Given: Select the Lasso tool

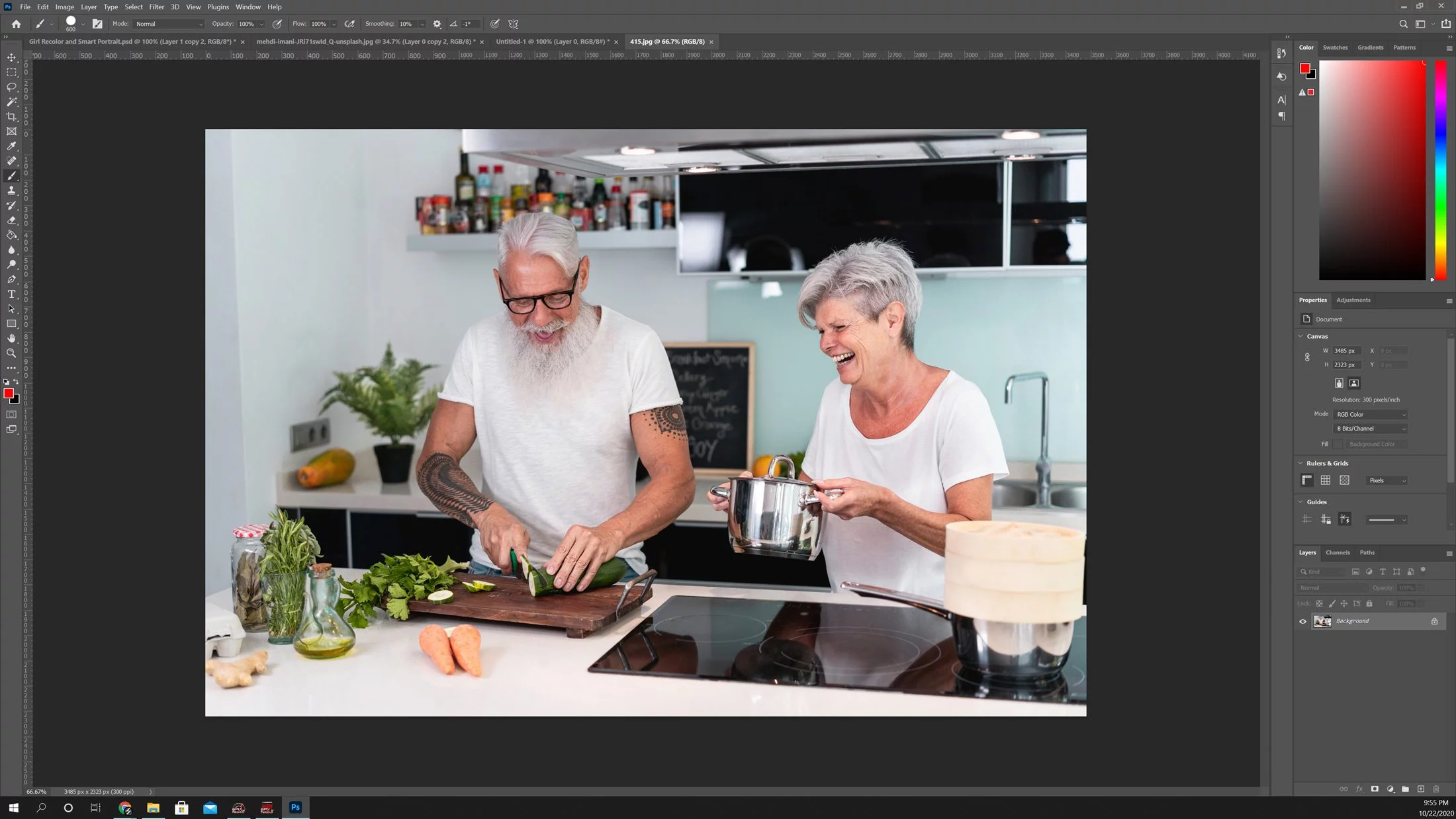Looking at the screenshot, I should pos(11,87).
